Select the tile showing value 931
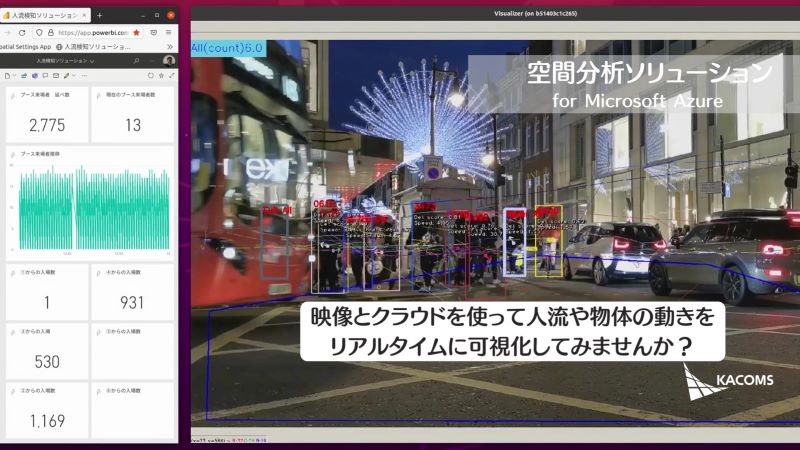800x450 pixels. coord(133,292)
